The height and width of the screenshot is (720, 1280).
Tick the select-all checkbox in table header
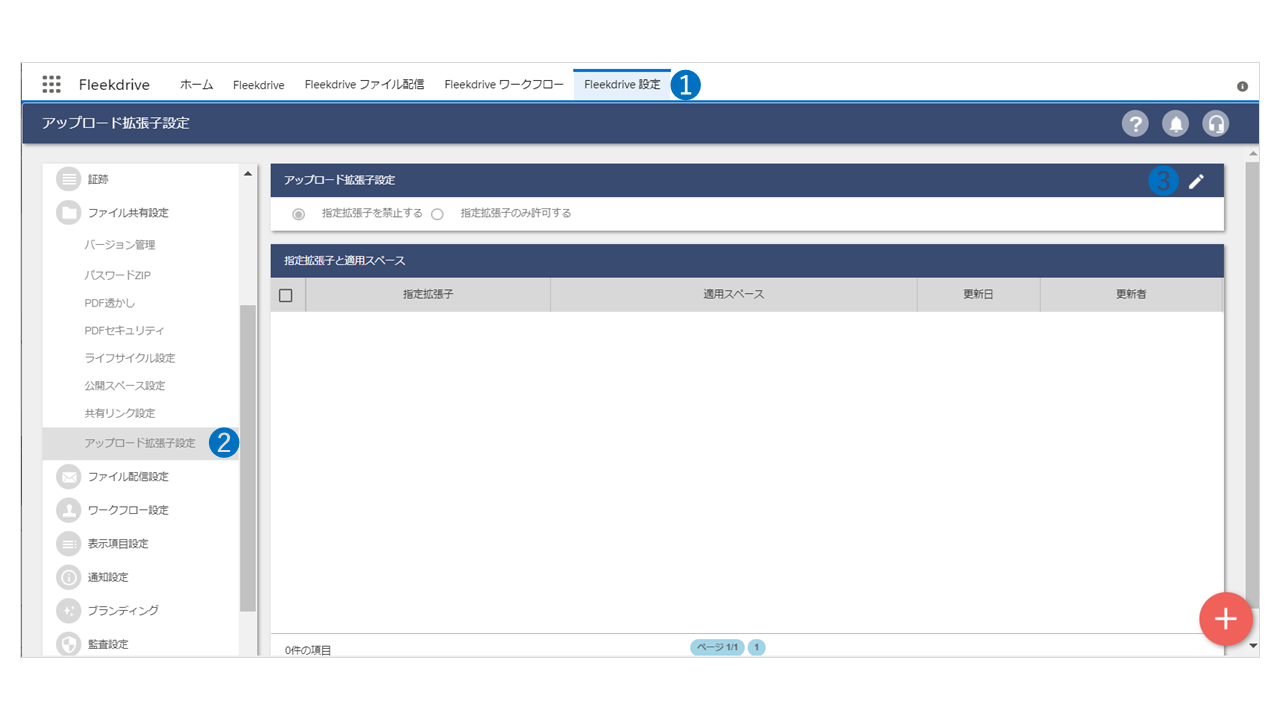point(286,295)
